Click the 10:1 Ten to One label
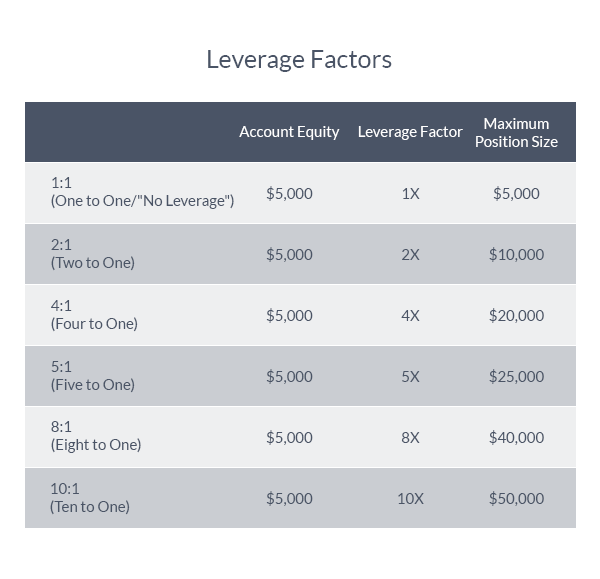The height and width of the screenshot is (579, 600). (x=90, y=498)
